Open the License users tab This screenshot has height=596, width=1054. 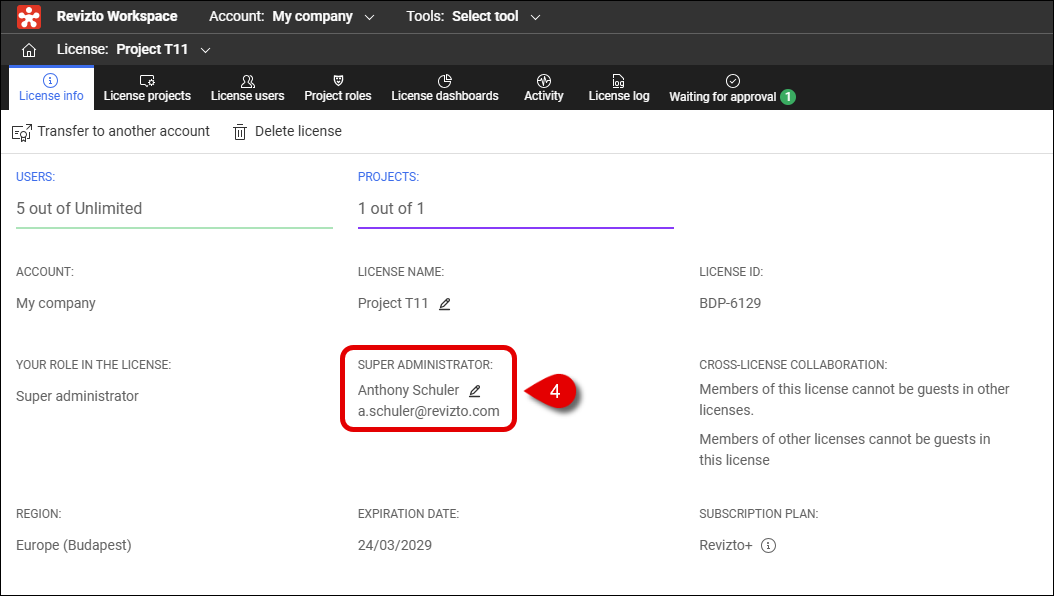click(247, 88)
